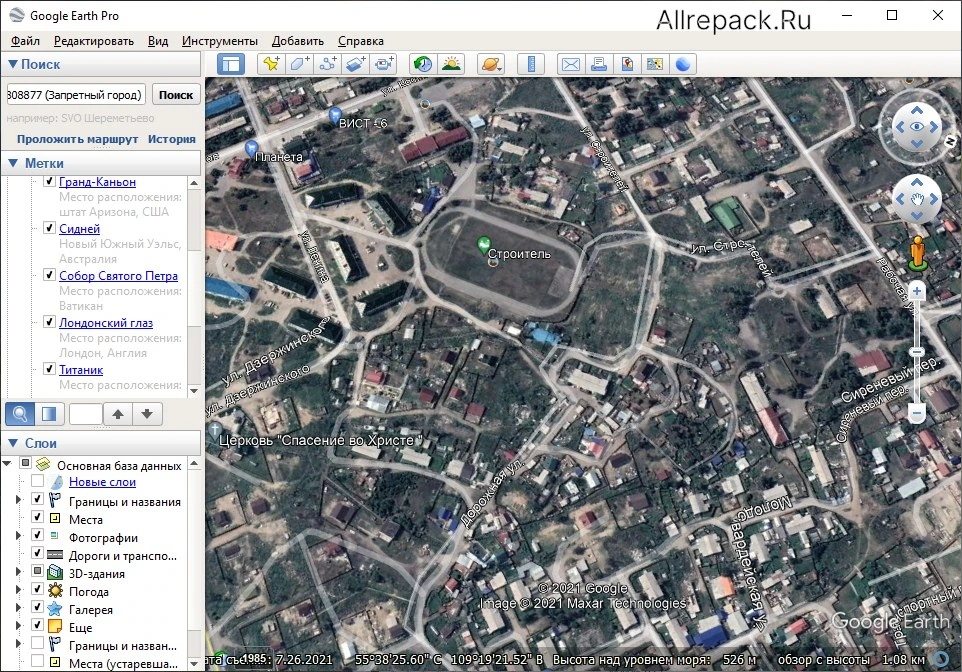Toggle the Места layer checkbox
962x672 pixels.
tap(37, 517)
